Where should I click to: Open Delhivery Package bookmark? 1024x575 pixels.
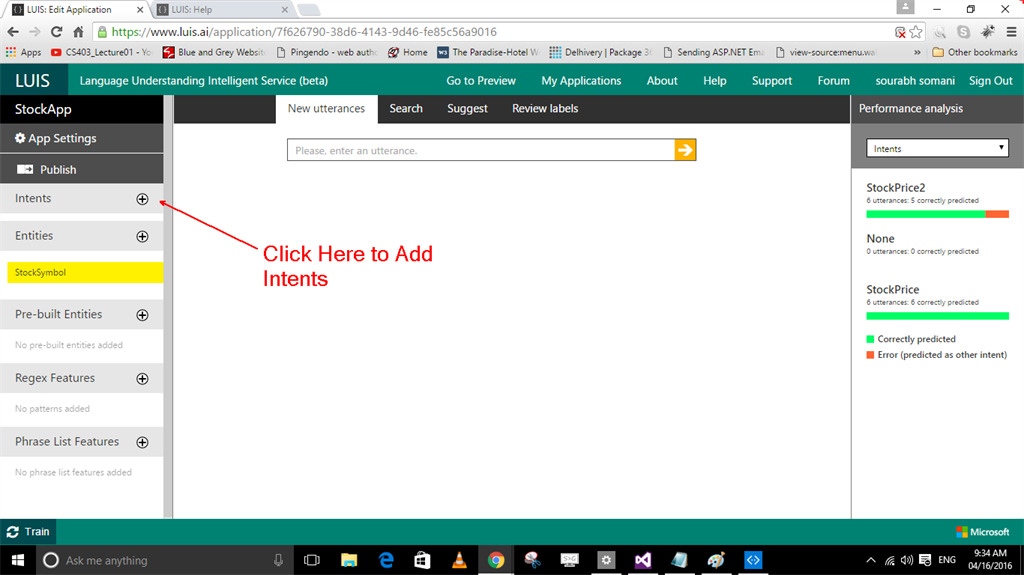pyautogui.click(x=601, y=52)
